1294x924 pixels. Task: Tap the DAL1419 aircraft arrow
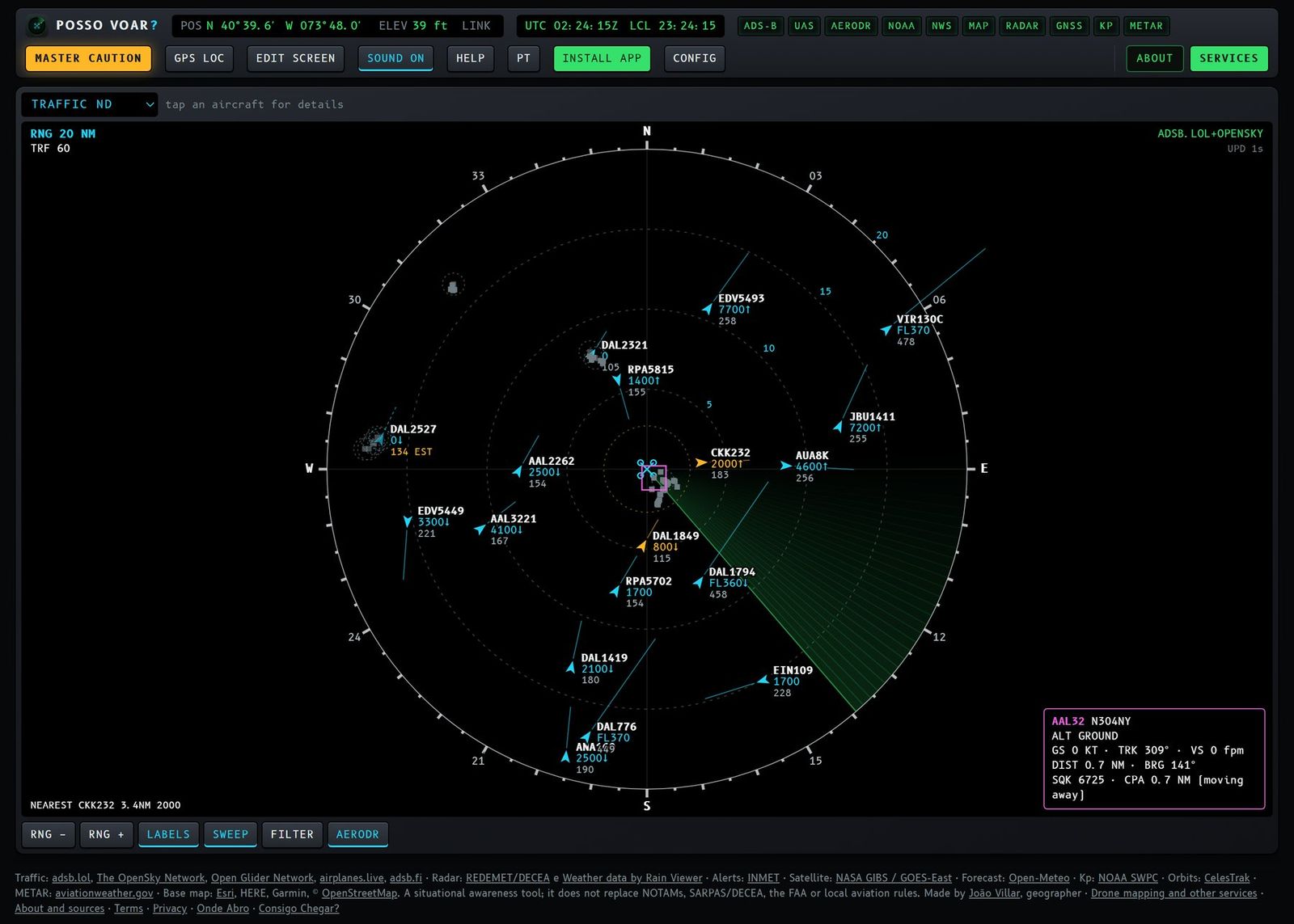(571, 668)
